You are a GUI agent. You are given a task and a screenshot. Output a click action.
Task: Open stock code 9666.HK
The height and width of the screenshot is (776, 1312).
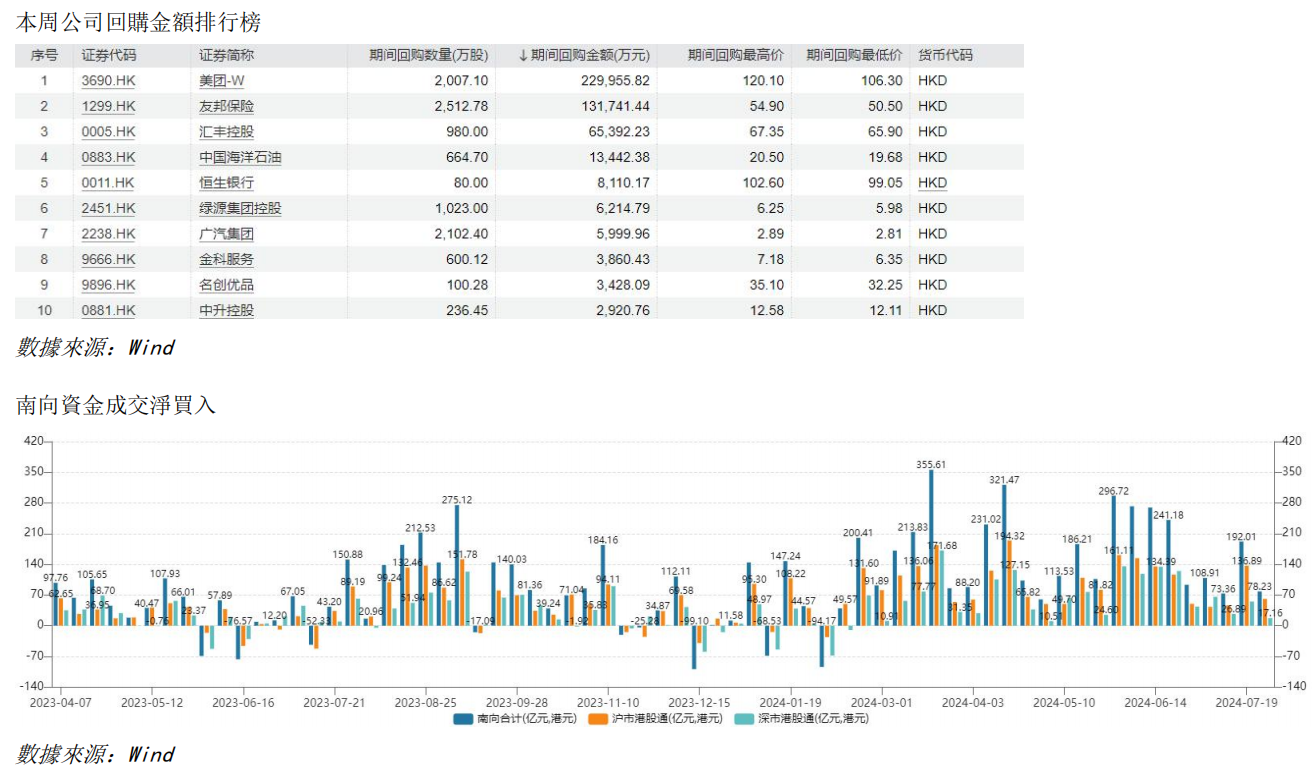point(108,259)
